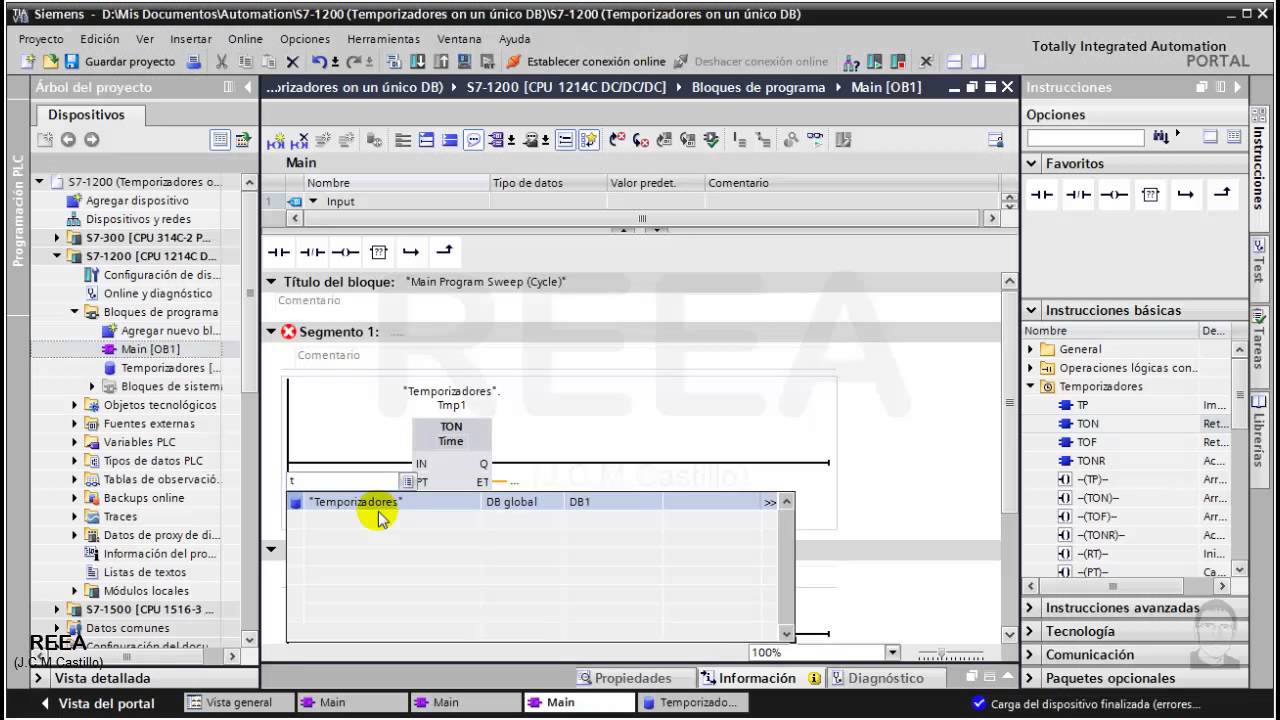Click the Guardar proyecto save icon

tap(72, 62)
